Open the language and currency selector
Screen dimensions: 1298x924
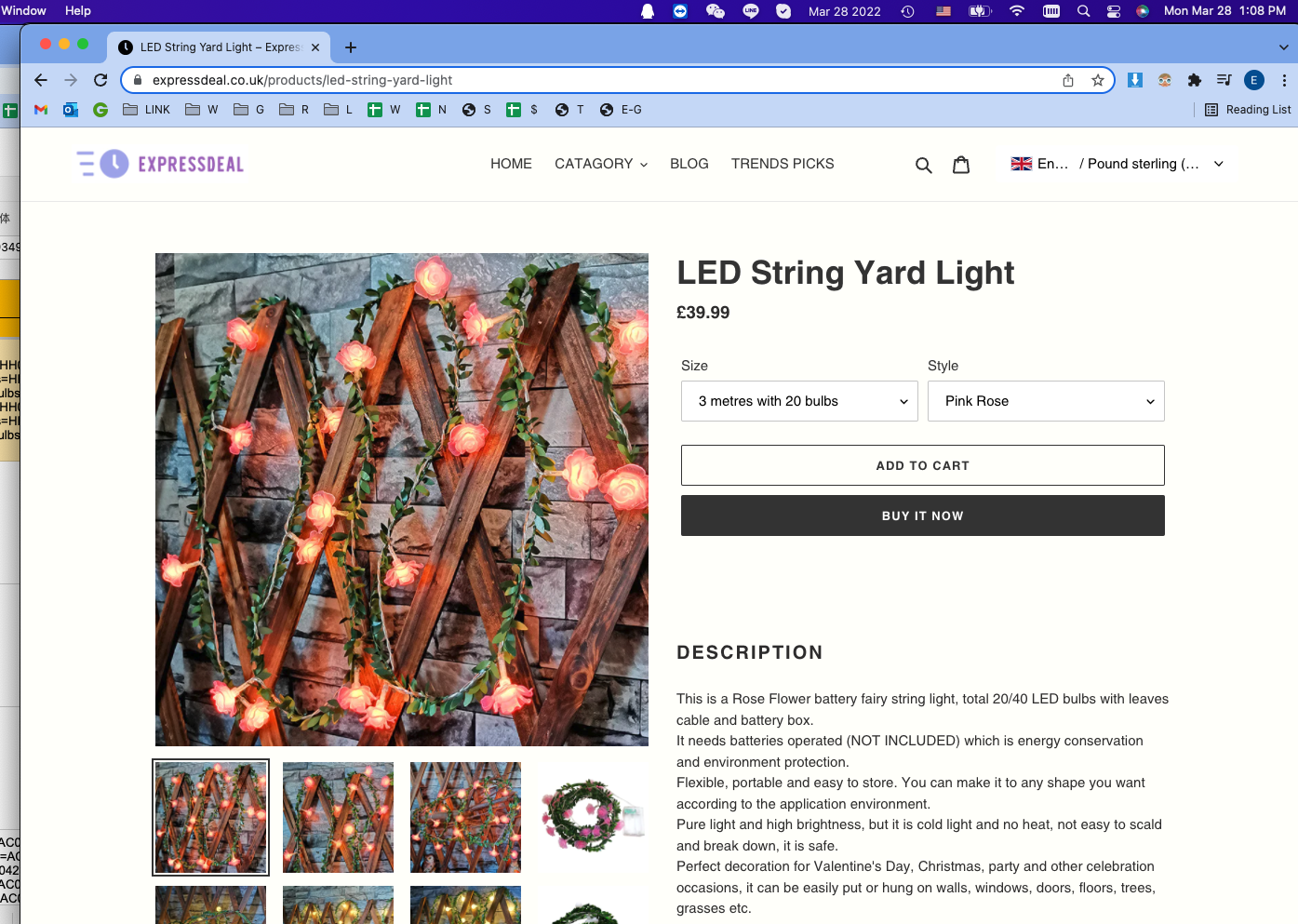[x=1117, y=164]
